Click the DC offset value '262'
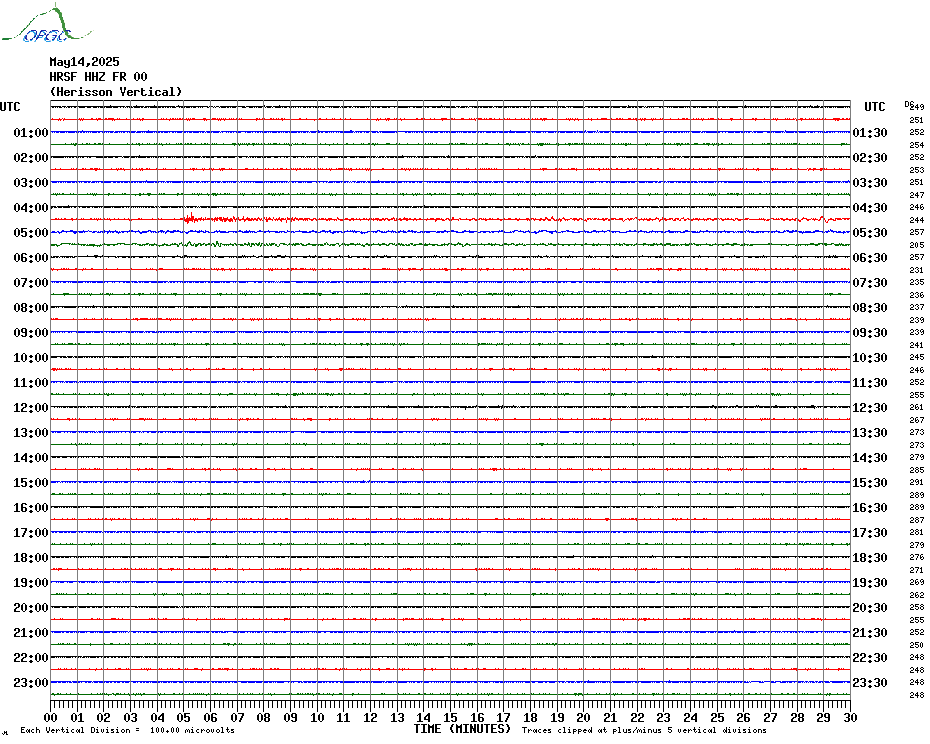This screenshot has width=930, height=744. point(916,595)
